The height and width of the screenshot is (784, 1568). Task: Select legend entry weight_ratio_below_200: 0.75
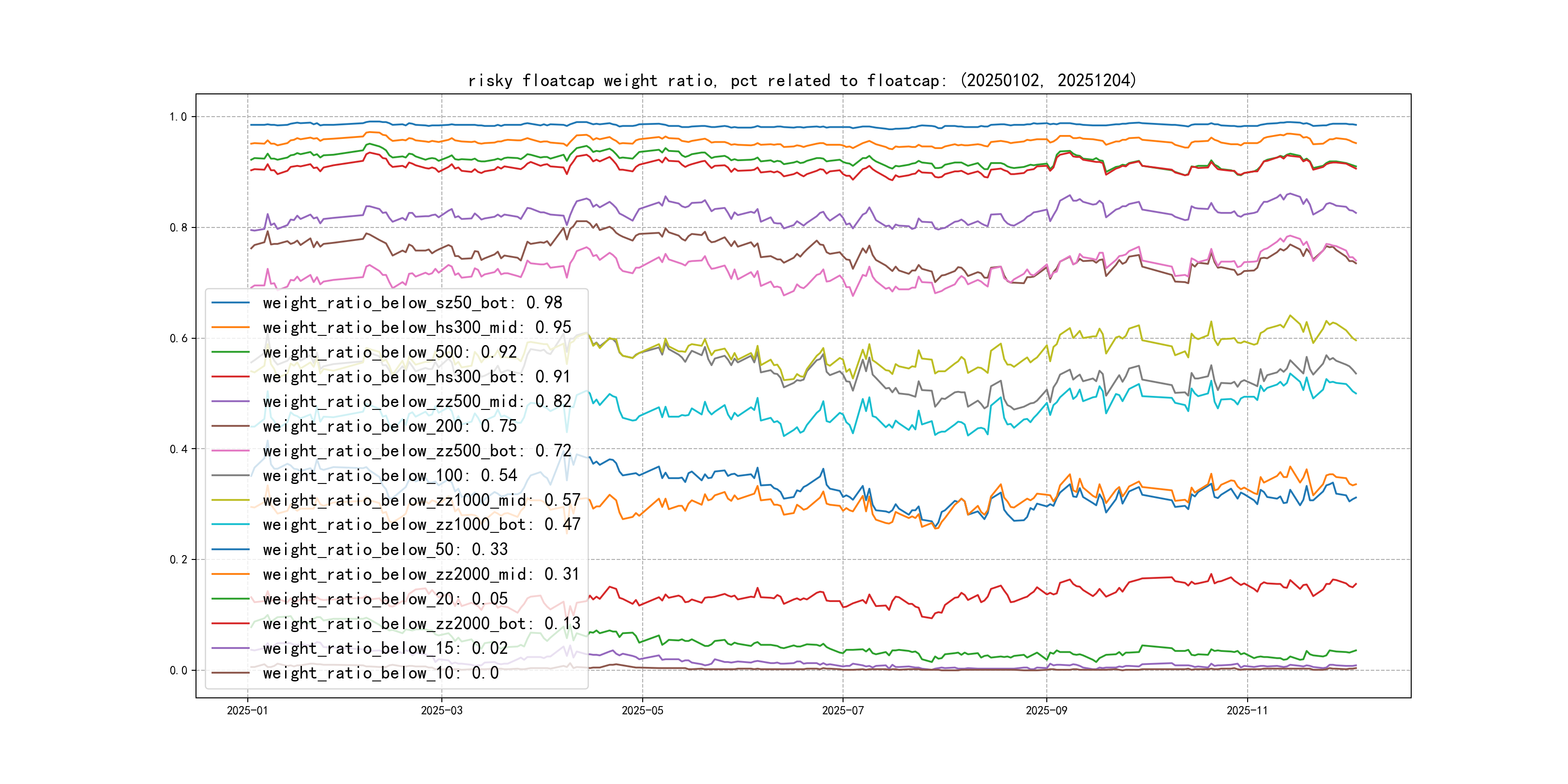click(x=390, y=426)
